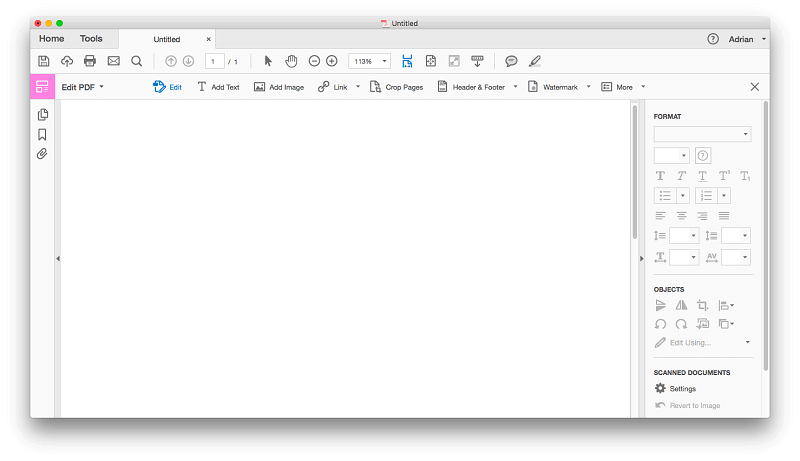Switch to Tools tab
This screenshot has height=461, width=800.
91,39
